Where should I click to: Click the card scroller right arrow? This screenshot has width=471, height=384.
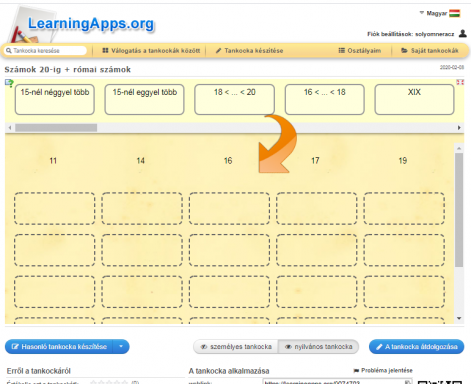pyautogui.click(x=459, y=128)
